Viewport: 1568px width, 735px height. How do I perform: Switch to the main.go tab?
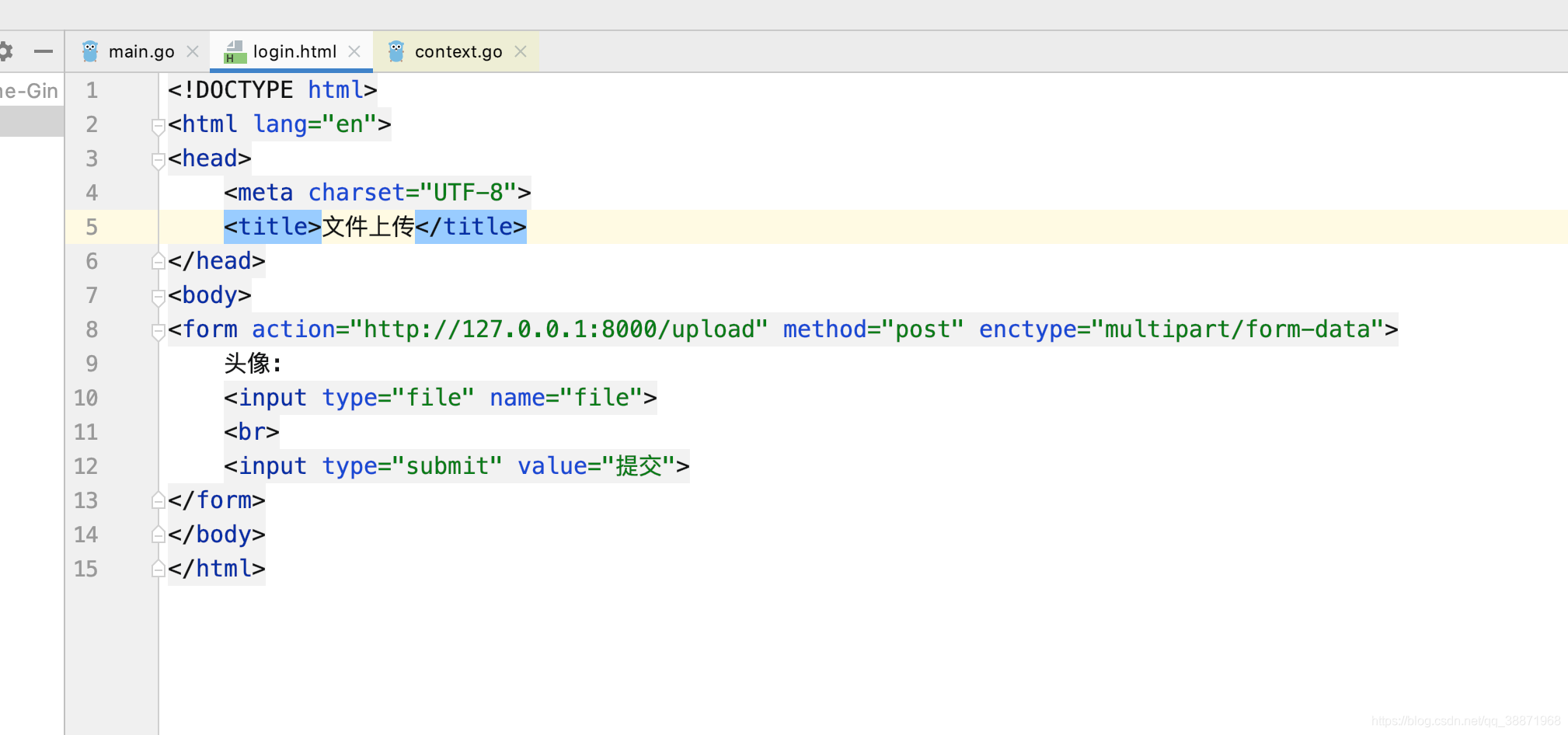[x=141, y=51]
